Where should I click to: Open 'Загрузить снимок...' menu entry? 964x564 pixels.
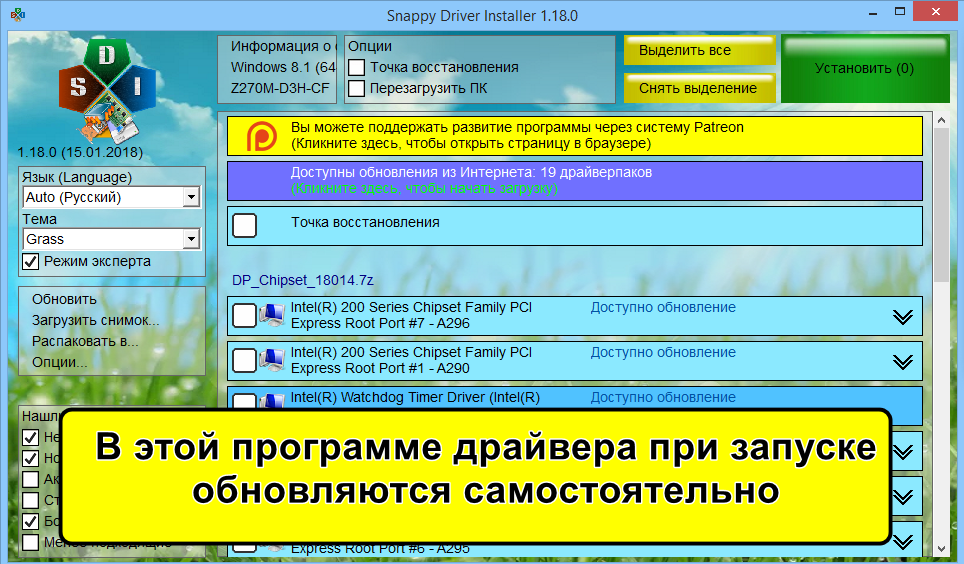[95, 320]
